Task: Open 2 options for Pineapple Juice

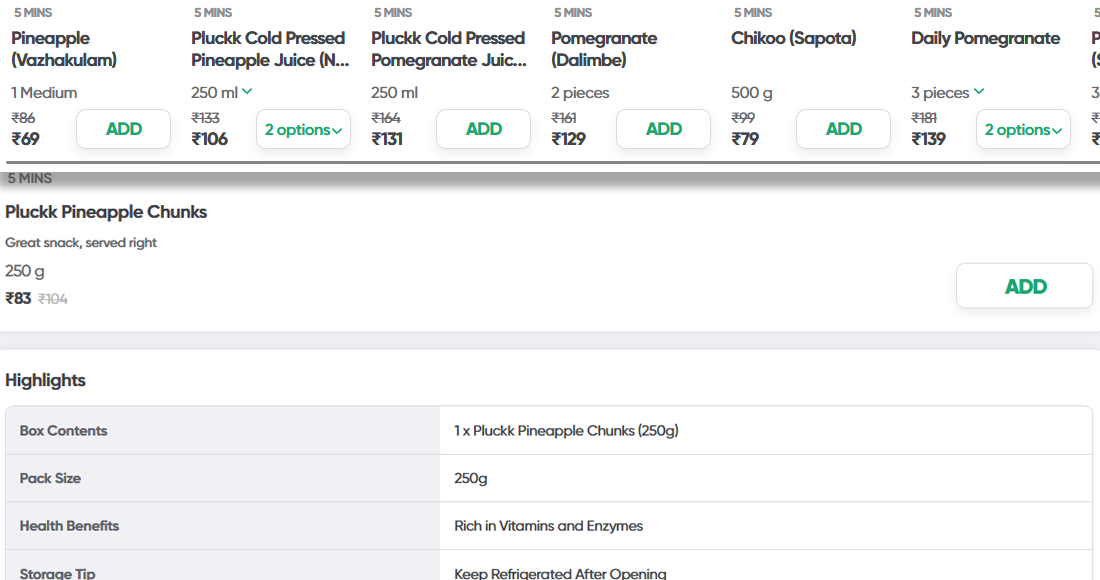Action: click(303, 130)
